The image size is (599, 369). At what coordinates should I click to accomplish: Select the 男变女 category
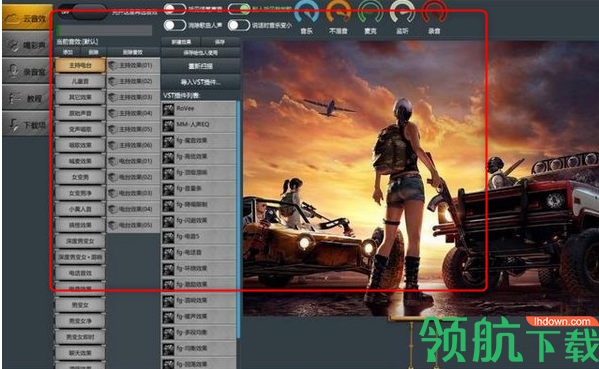[x=80, y=305]
